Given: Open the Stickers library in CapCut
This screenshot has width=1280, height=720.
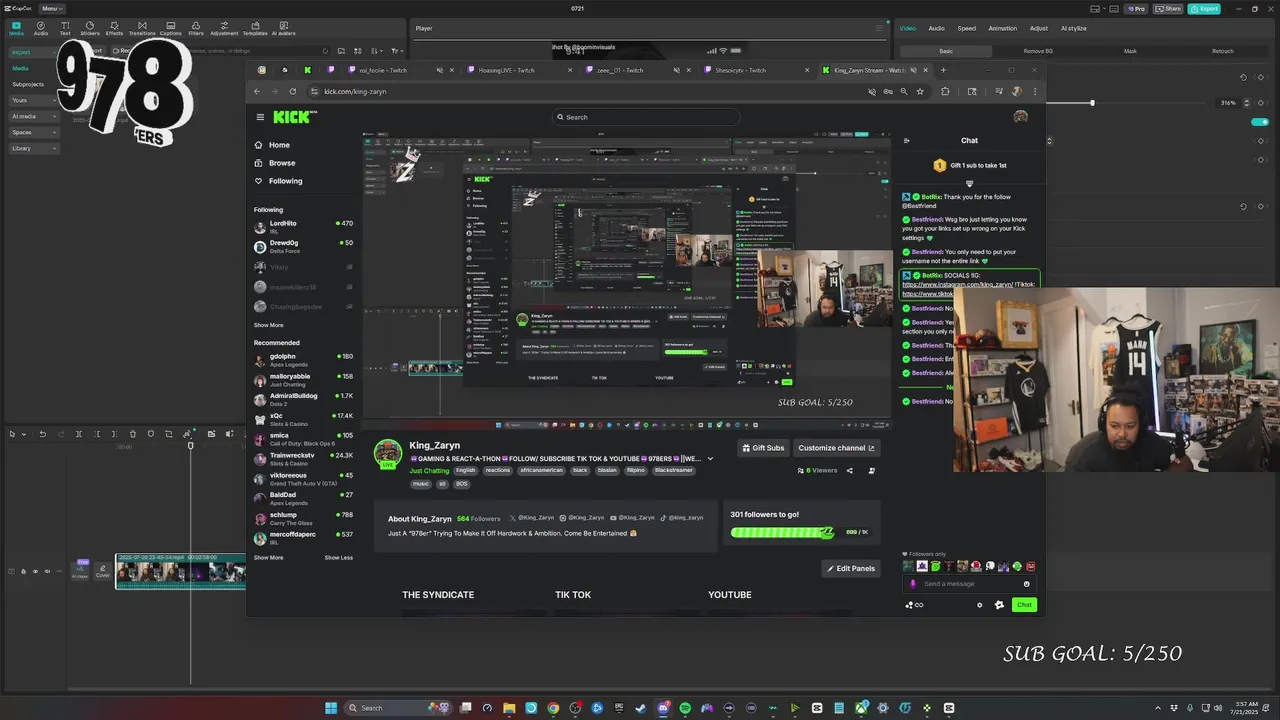Looking at the screenshot, I should tap(90, 28).
